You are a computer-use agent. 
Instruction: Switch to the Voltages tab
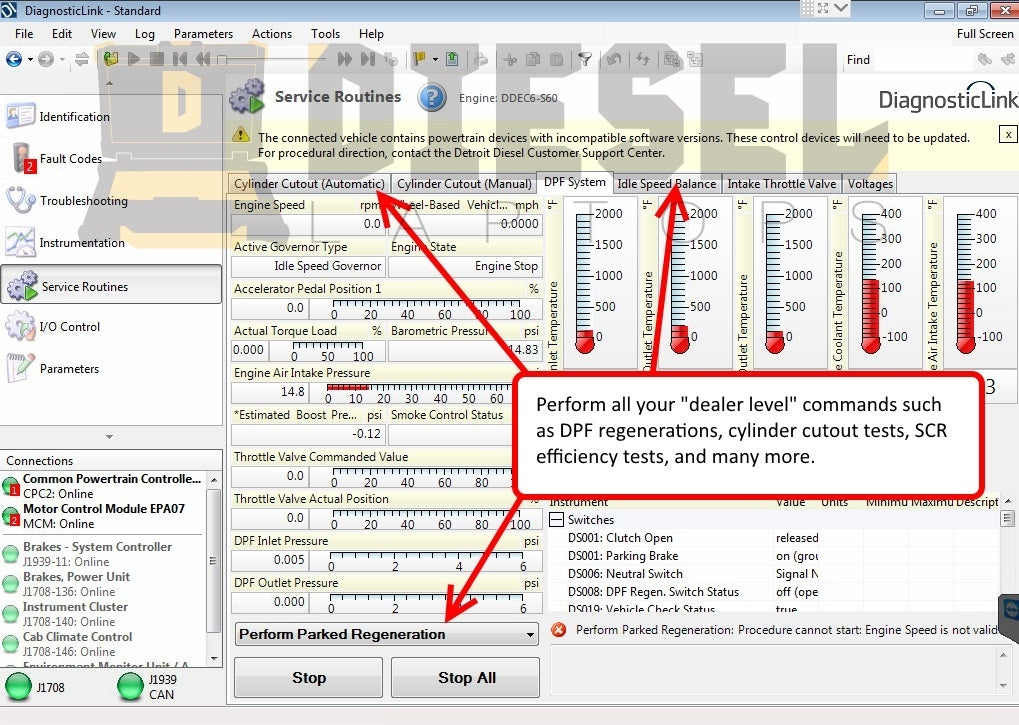tap(870, 184)
